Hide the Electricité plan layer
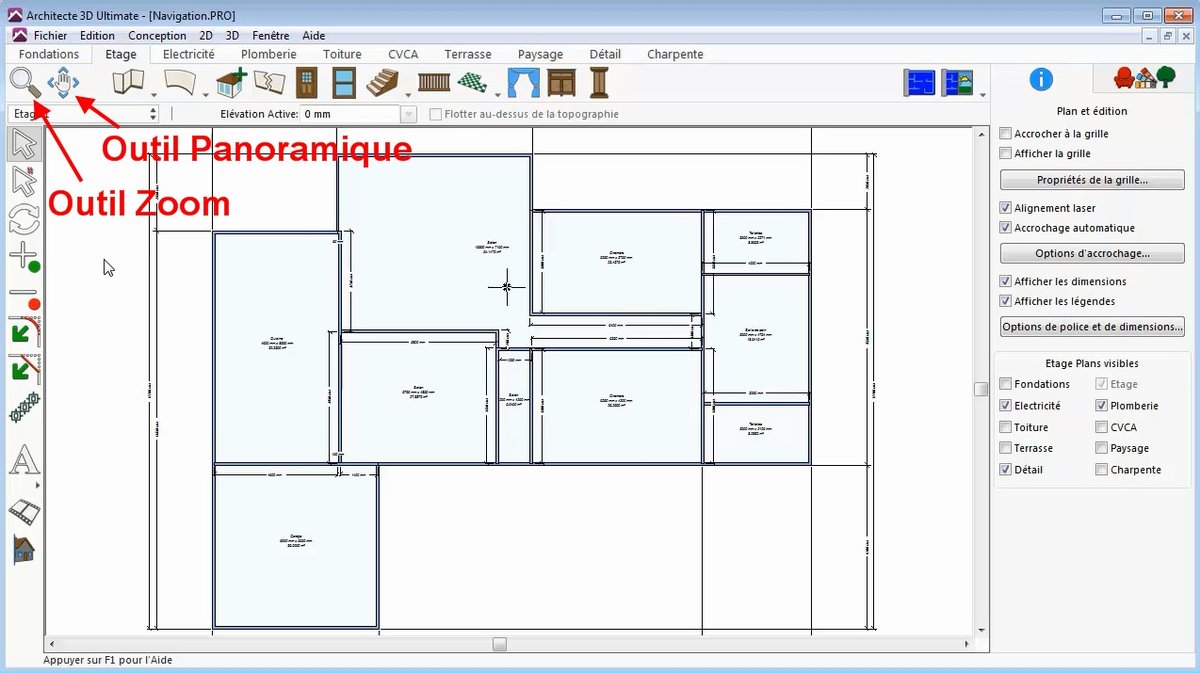The image size is (1200, 673). pyautogui.click(x=1006, y=406)
